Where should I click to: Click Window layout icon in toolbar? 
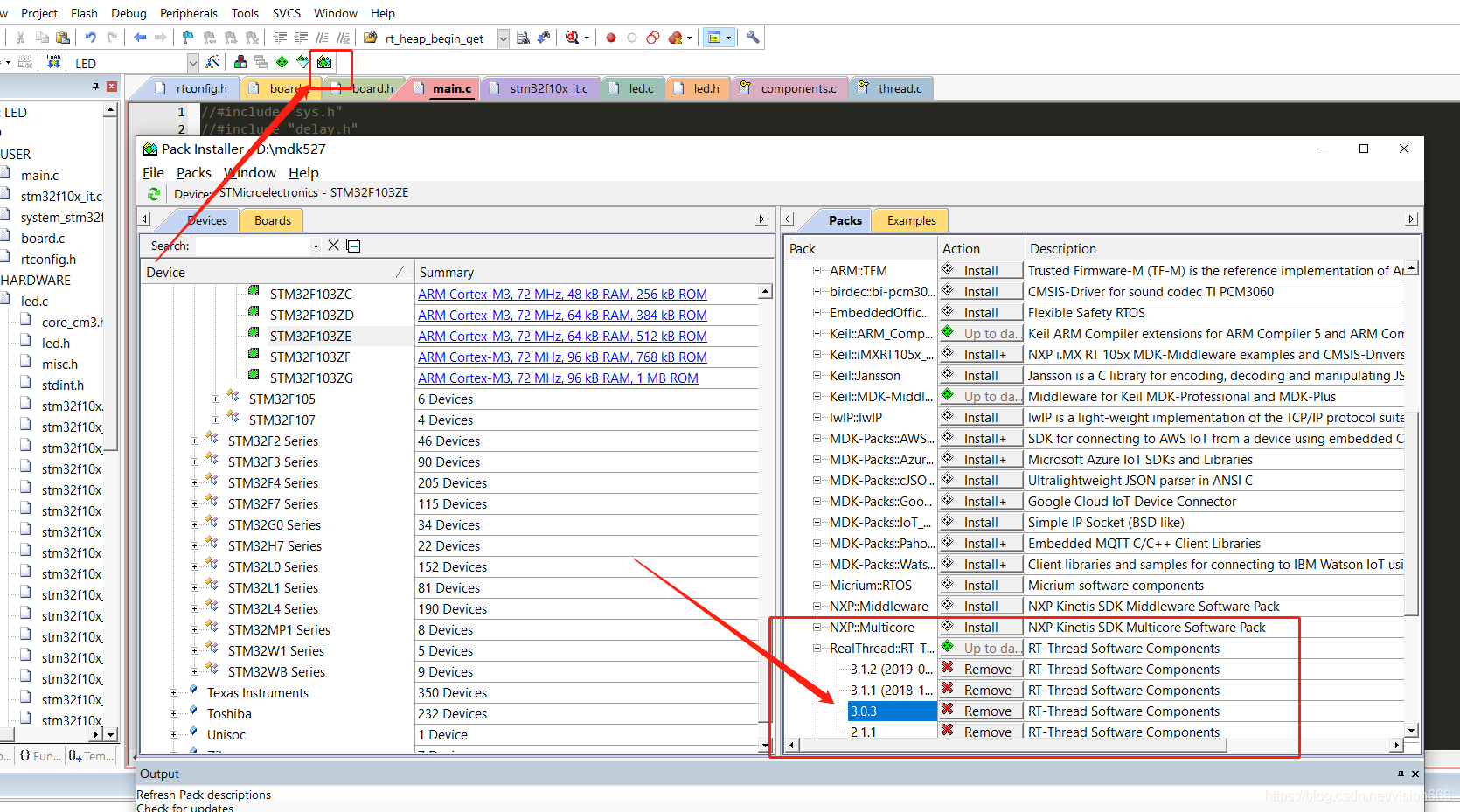point(714,38)
